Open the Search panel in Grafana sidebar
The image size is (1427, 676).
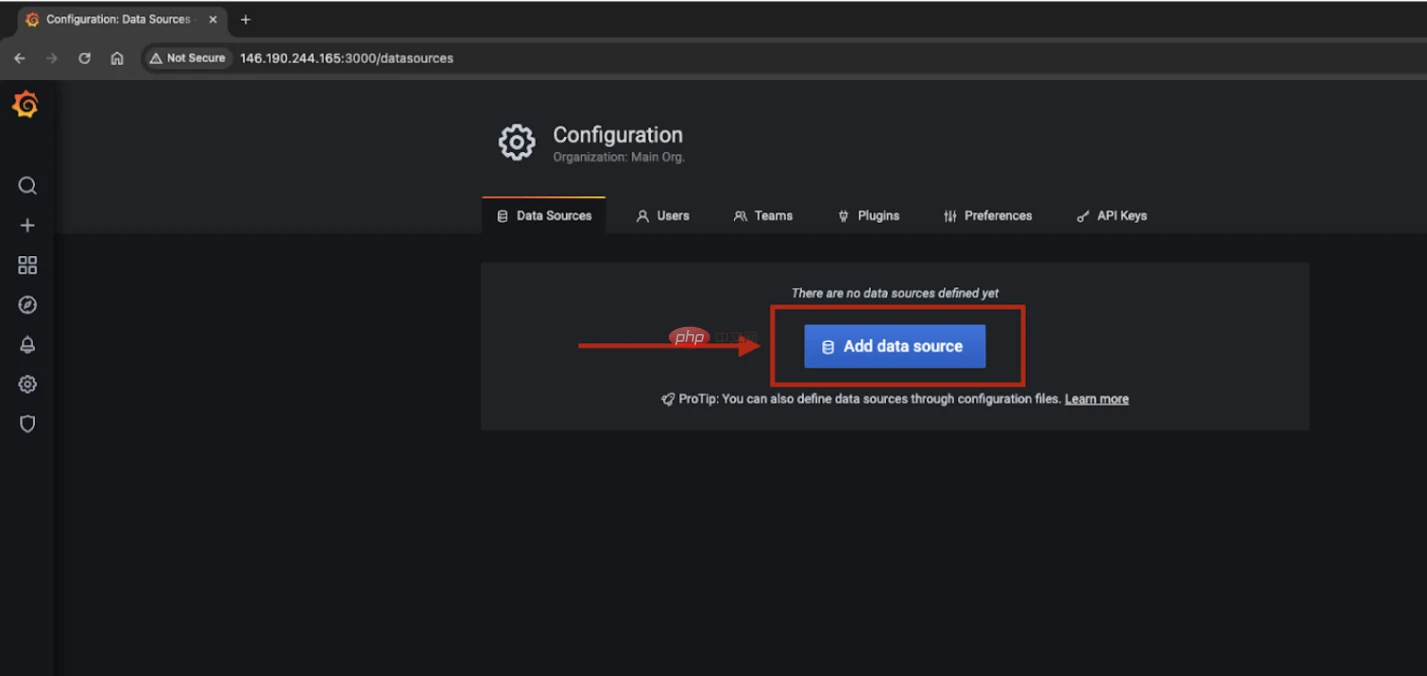pos(27,185)
